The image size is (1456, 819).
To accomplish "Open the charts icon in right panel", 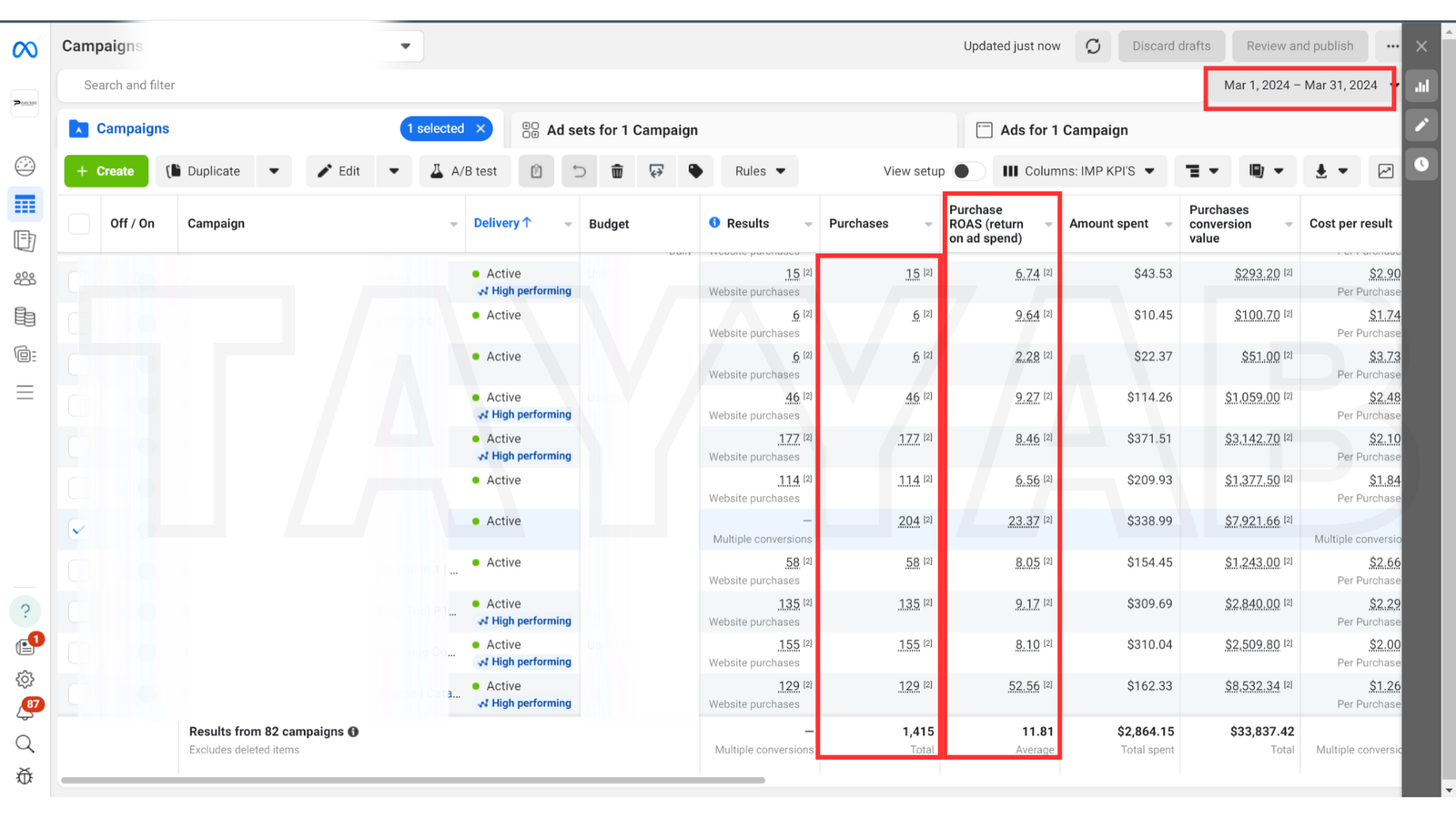I will click(1421, 86).
